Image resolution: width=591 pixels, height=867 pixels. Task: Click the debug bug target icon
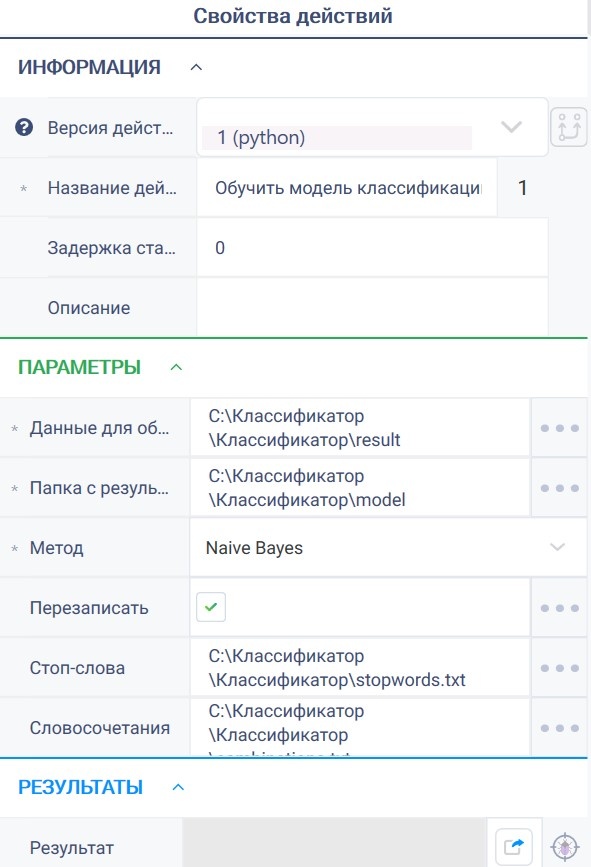[565, 847]
